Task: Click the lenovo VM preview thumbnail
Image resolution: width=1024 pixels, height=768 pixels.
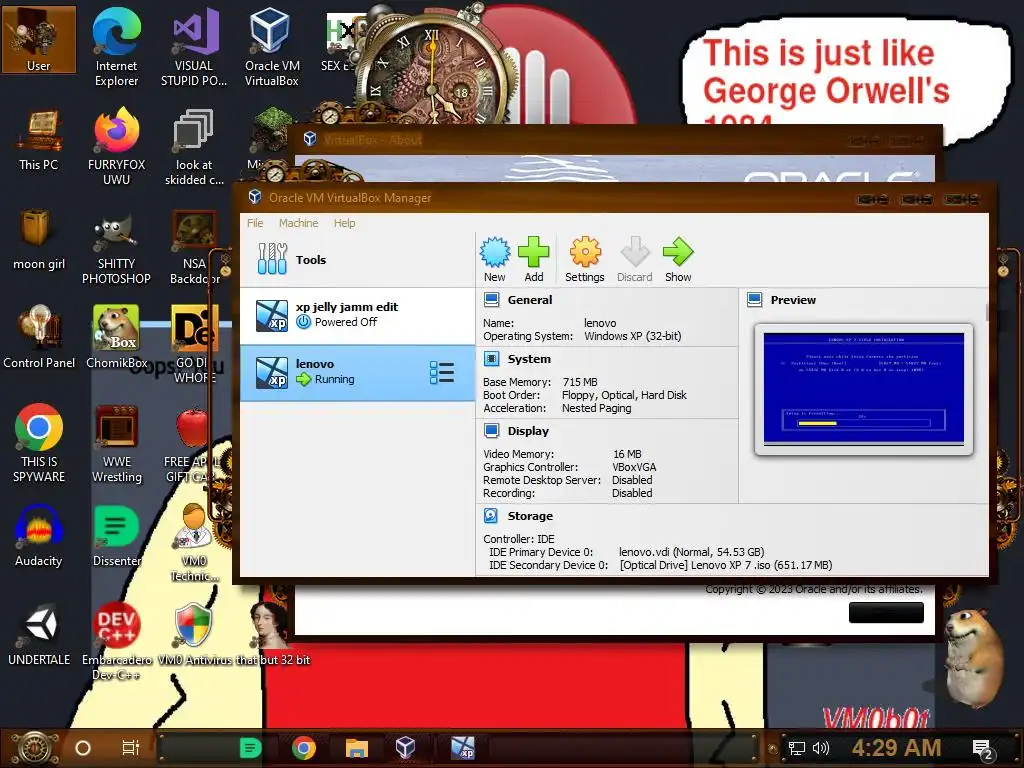Action: pyautogui.click(x=863, y=389)
